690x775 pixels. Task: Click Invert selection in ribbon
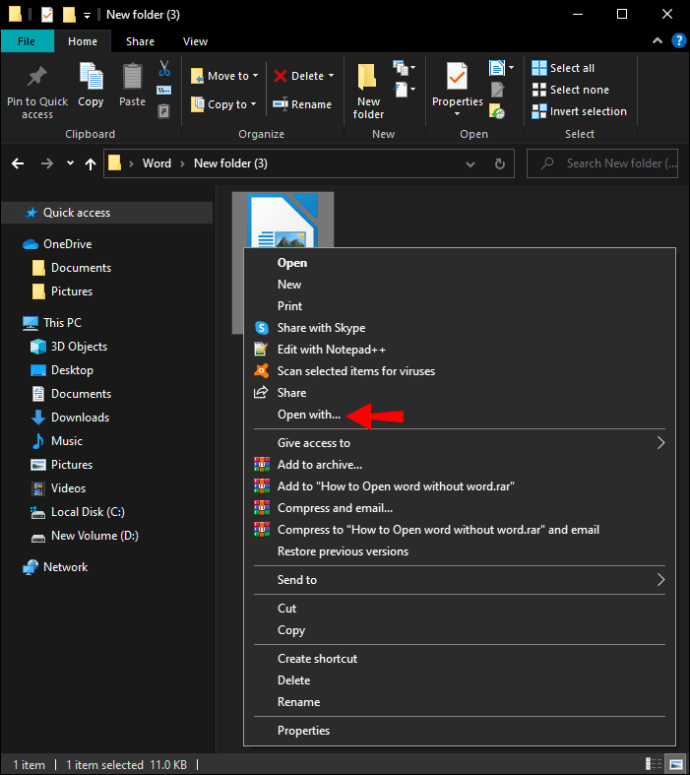coord(579,112)
